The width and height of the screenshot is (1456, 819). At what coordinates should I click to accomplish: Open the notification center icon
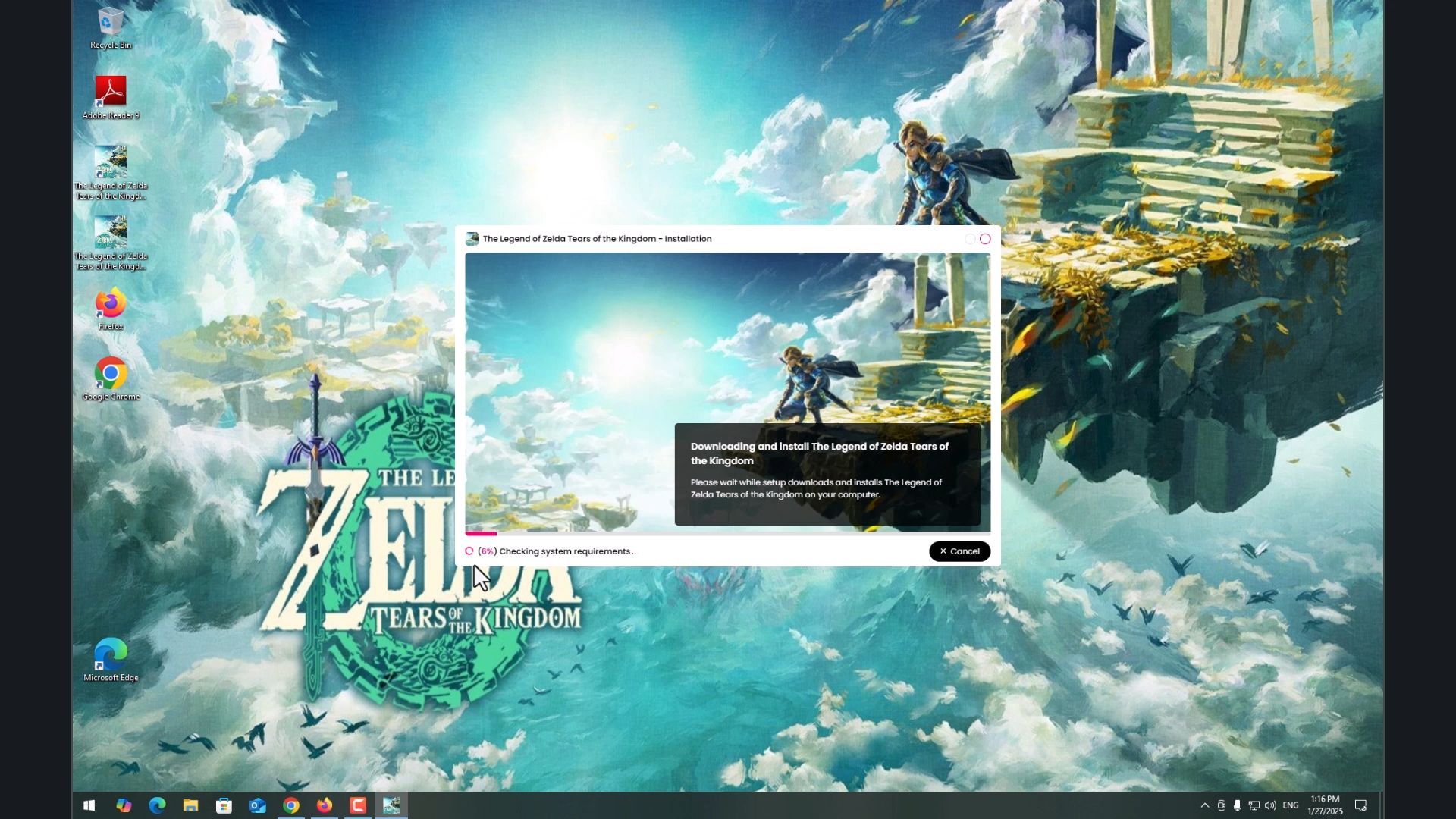(x=1360, y=805)
